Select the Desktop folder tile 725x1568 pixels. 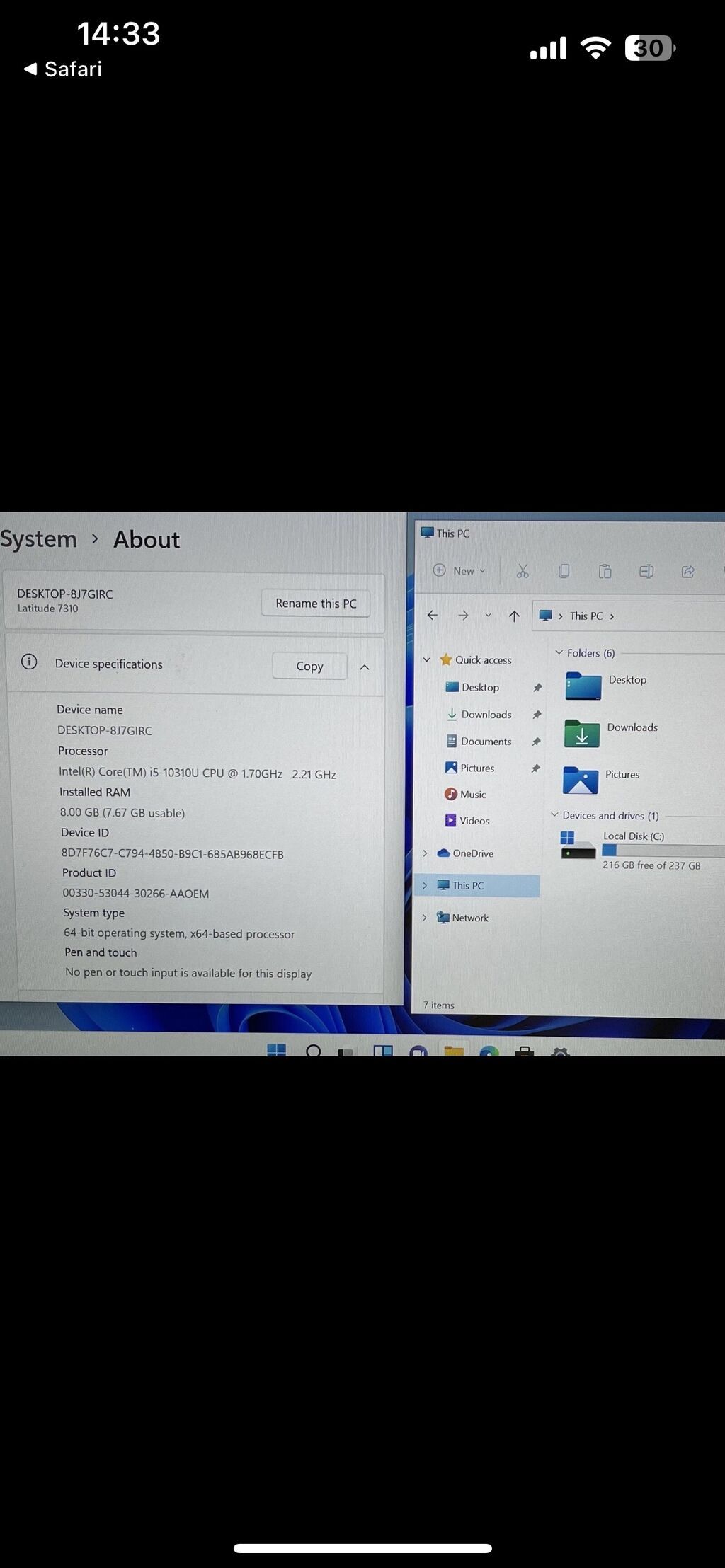606,686
